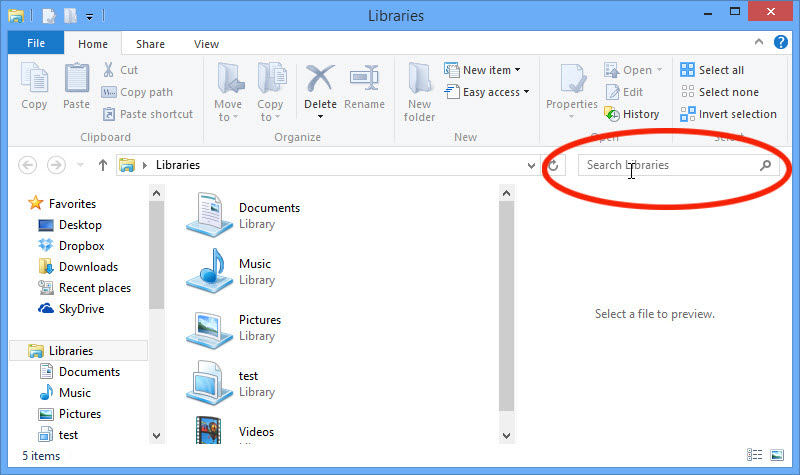800x475 pixels.
Task: Click Select none in ribbon
Action: click(719, 92)
